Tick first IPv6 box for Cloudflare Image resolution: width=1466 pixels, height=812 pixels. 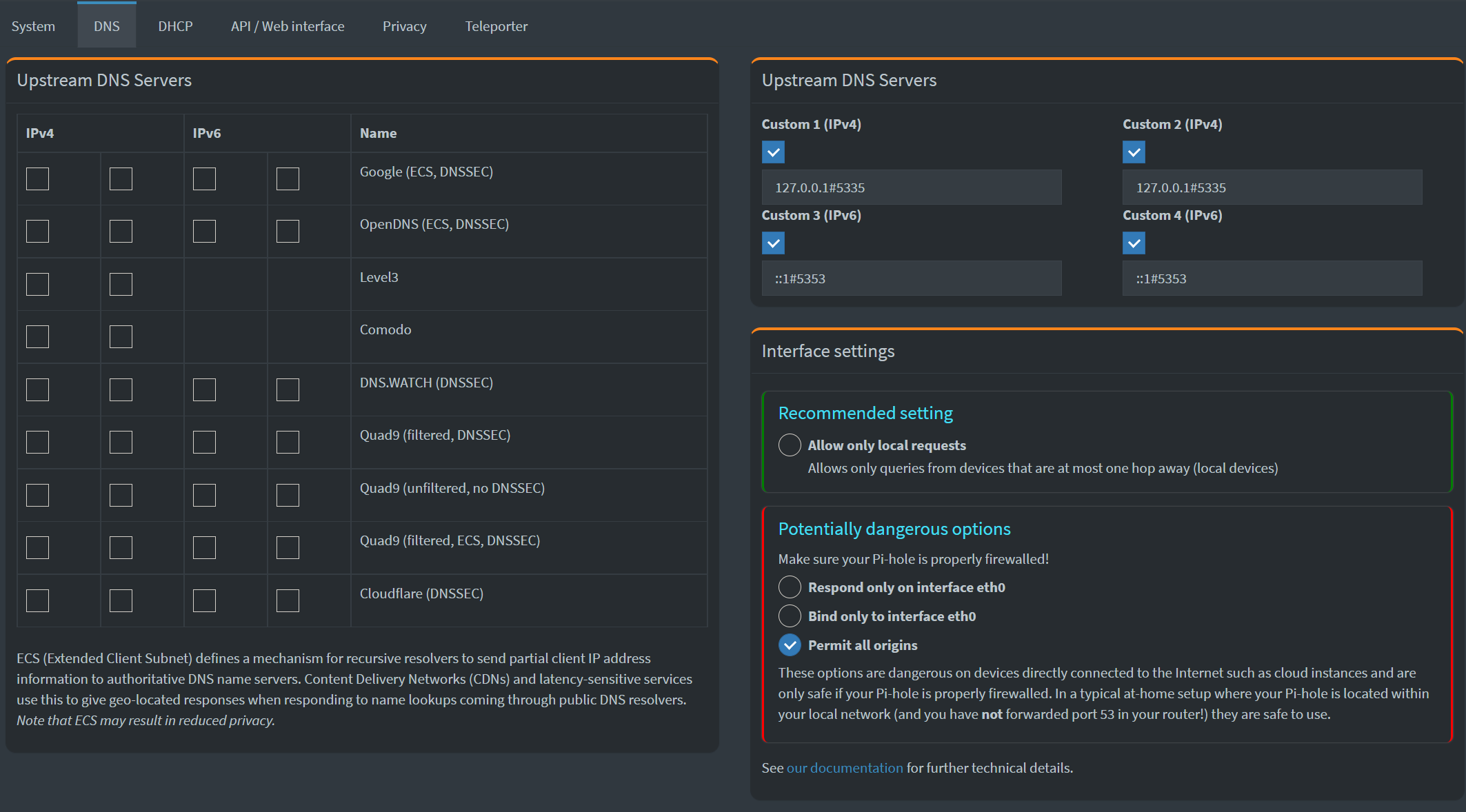204,600
